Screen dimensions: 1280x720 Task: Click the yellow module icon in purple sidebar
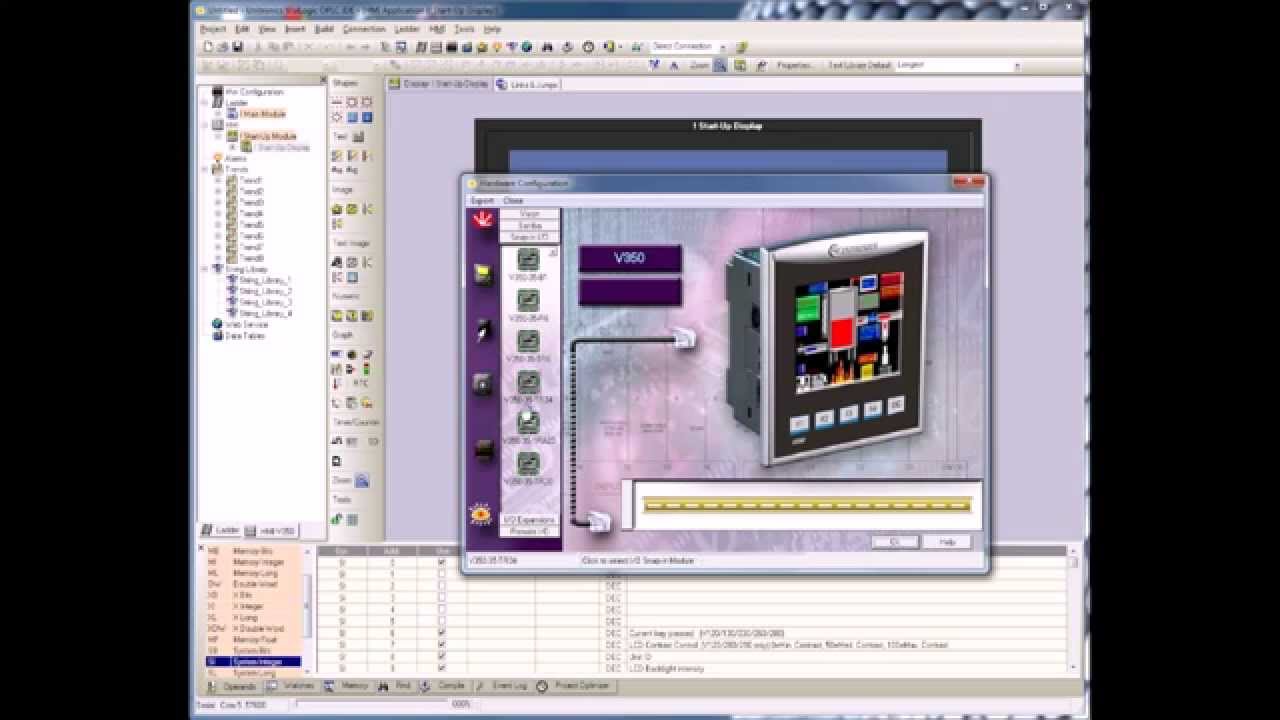(x=483, y=274)
